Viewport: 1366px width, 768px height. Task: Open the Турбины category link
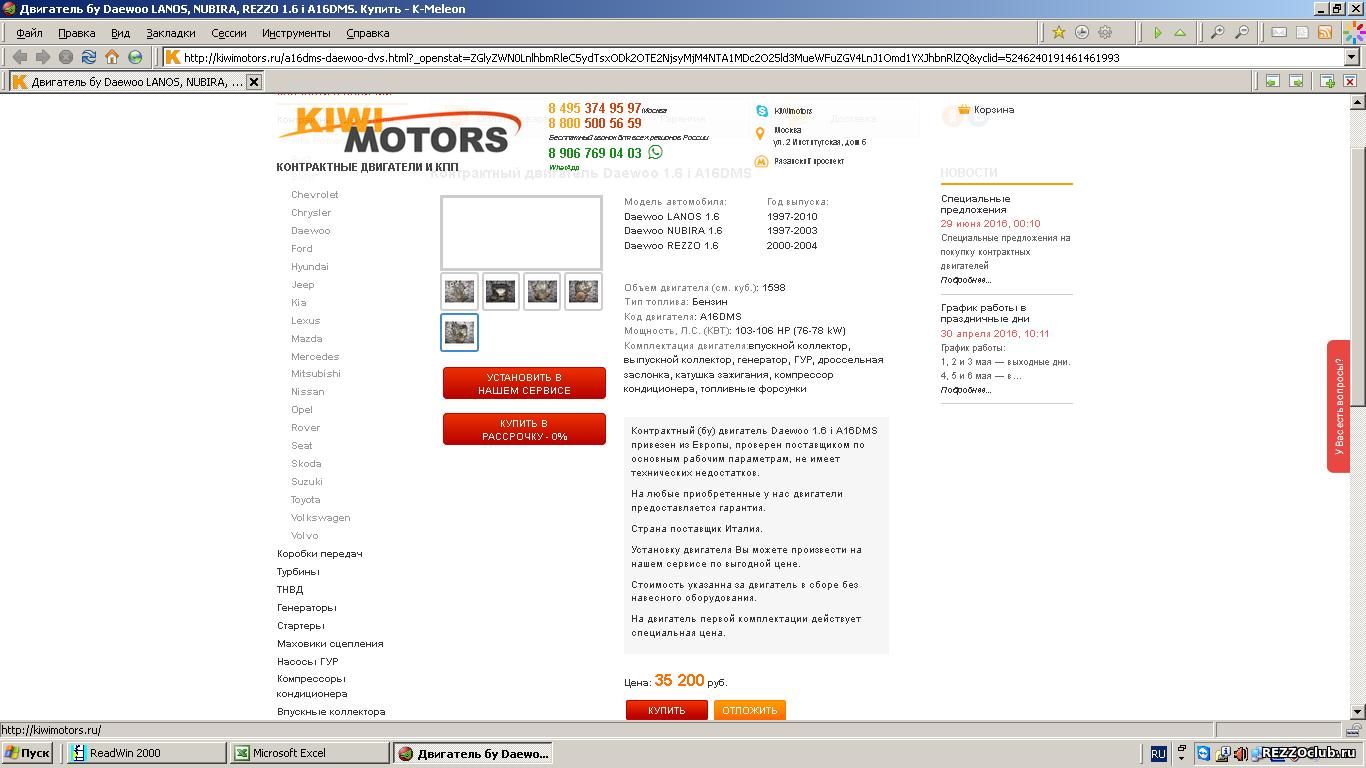[x=298, y=572]
